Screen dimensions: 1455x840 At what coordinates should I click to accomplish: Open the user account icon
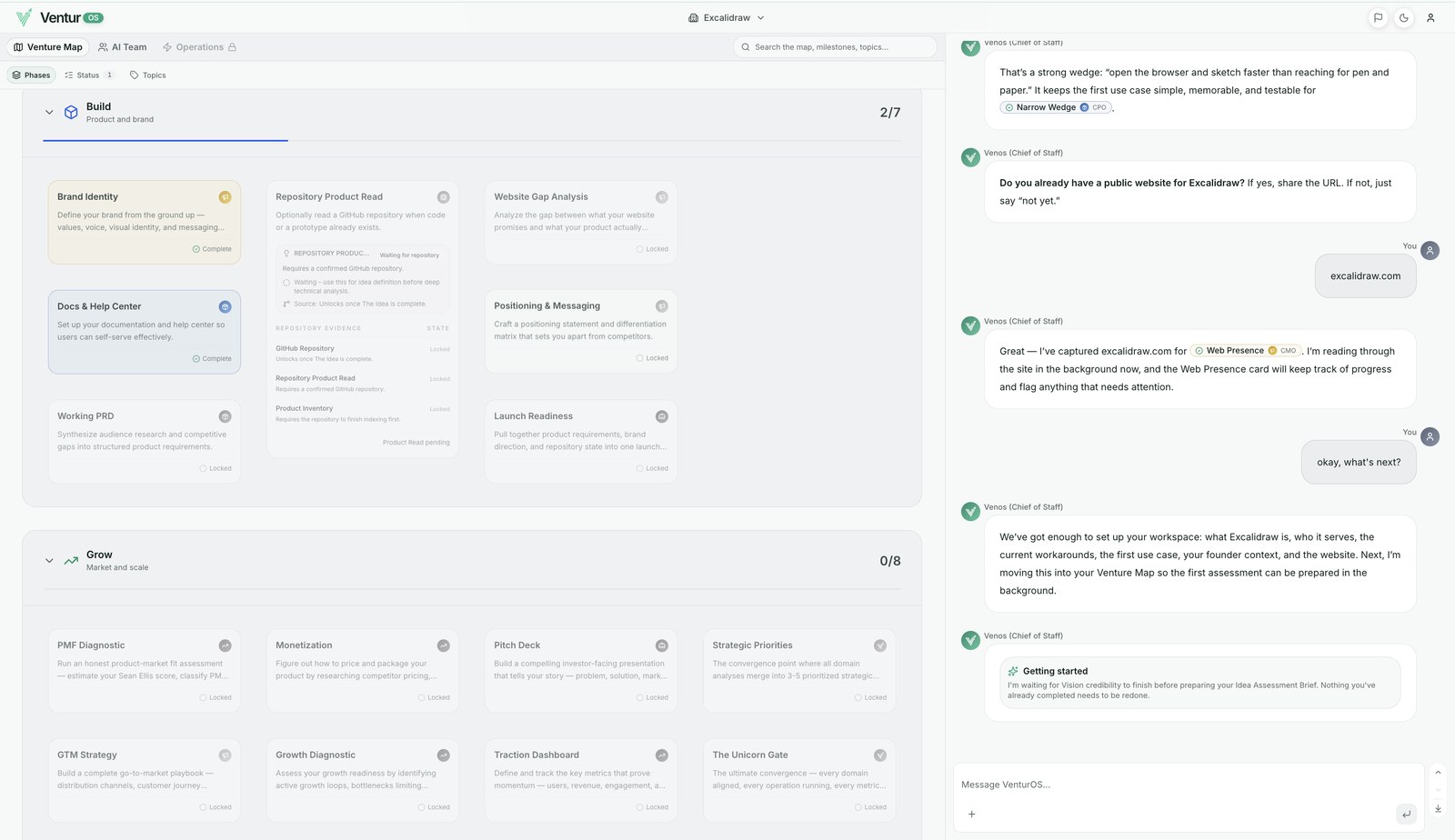1430,17
